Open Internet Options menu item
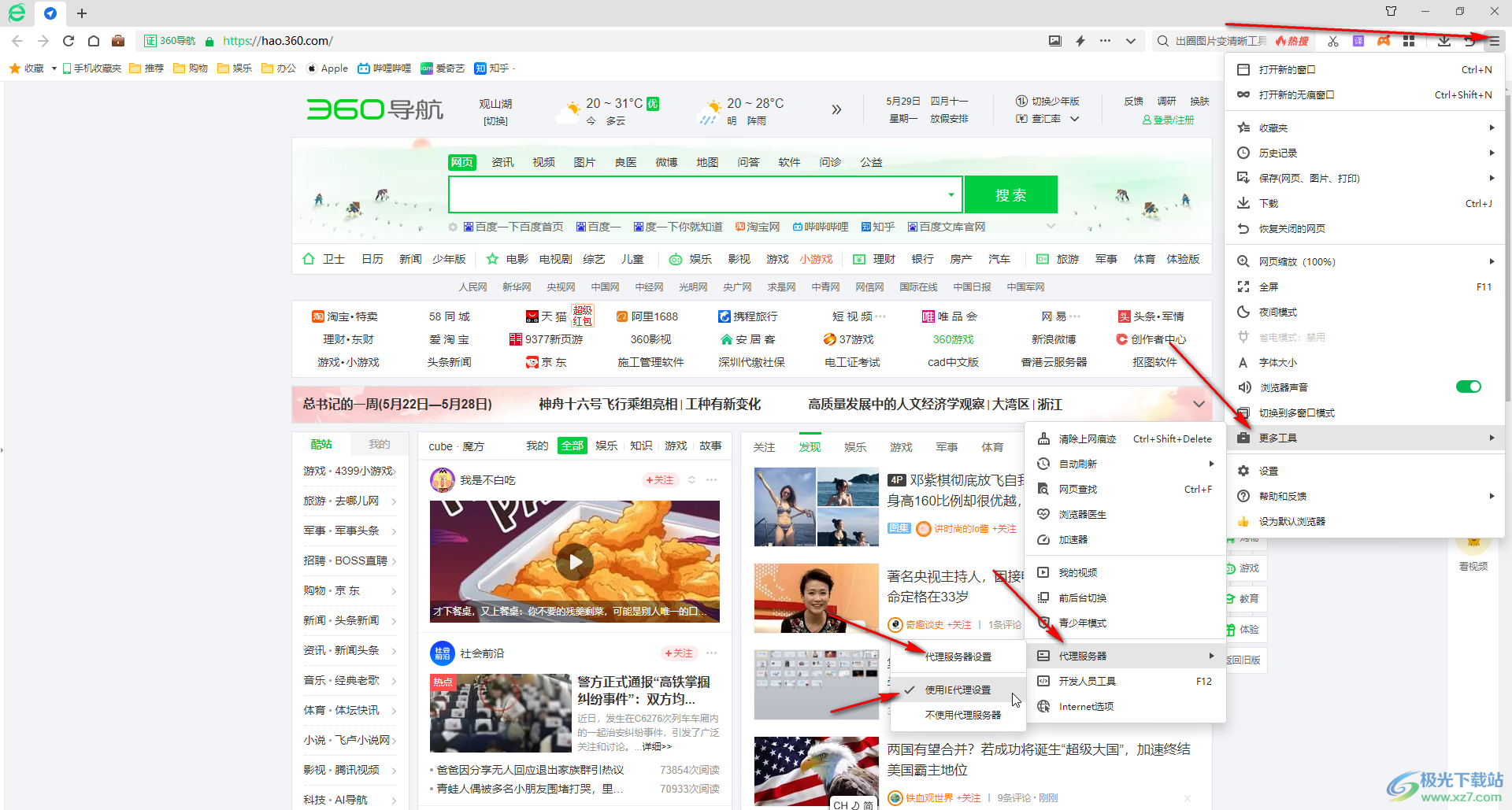 tap(1126, 706)
